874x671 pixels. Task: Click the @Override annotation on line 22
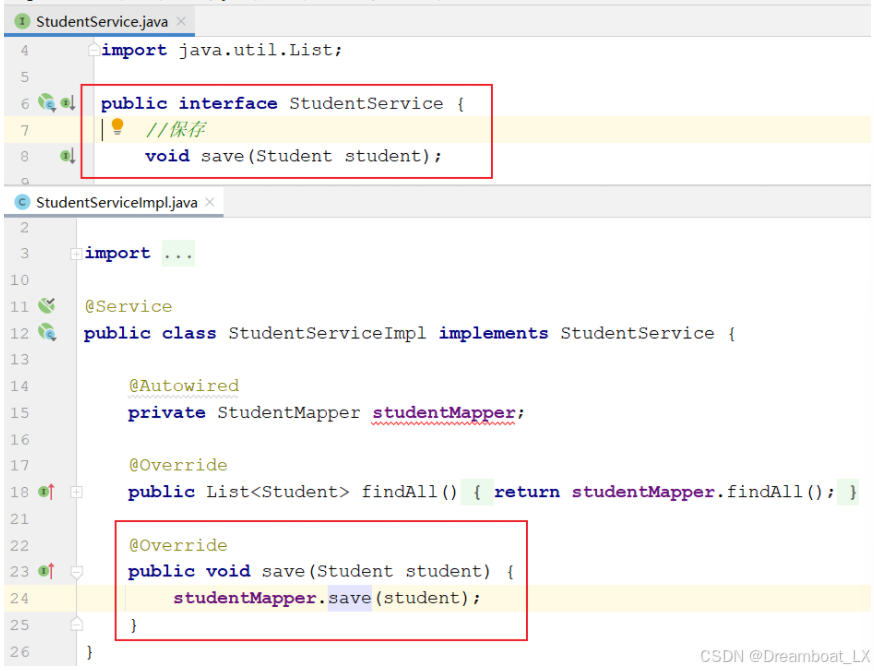tap(178, 545)
